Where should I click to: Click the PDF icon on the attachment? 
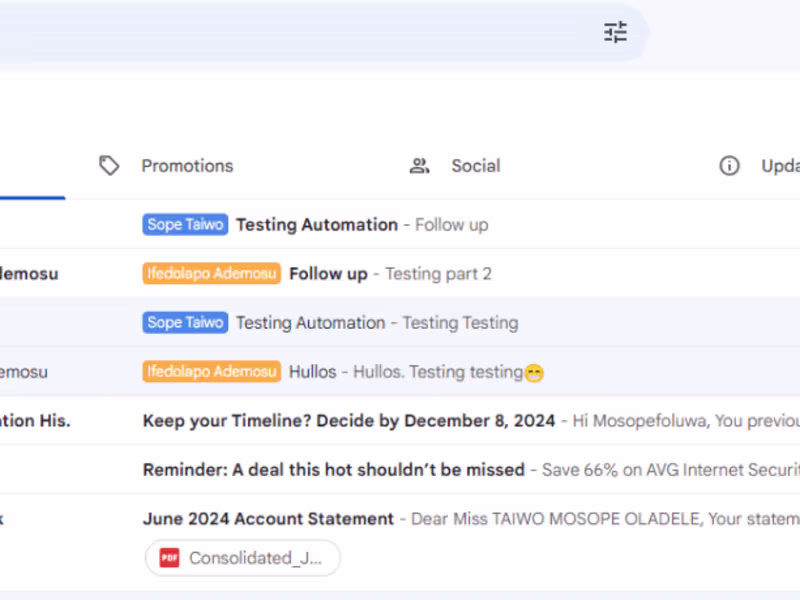point(170,558)
